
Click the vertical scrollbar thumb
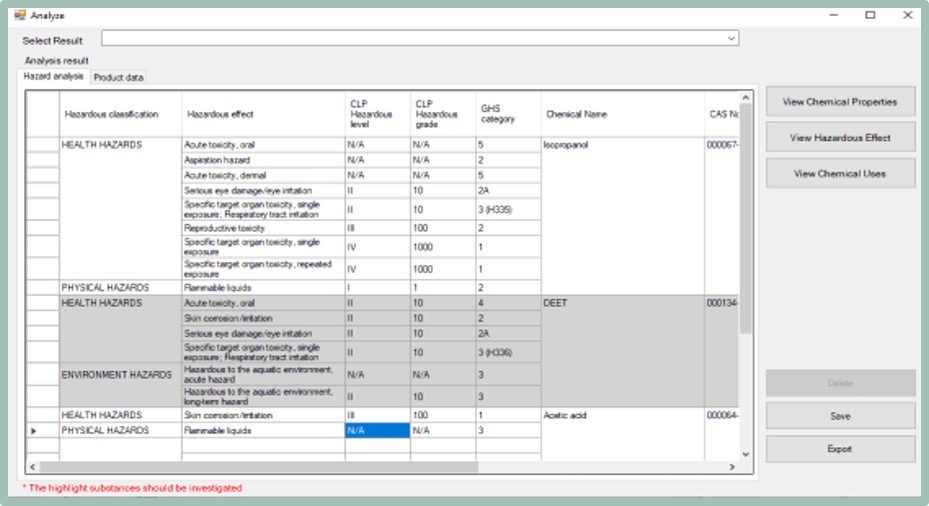click(745, 219)
